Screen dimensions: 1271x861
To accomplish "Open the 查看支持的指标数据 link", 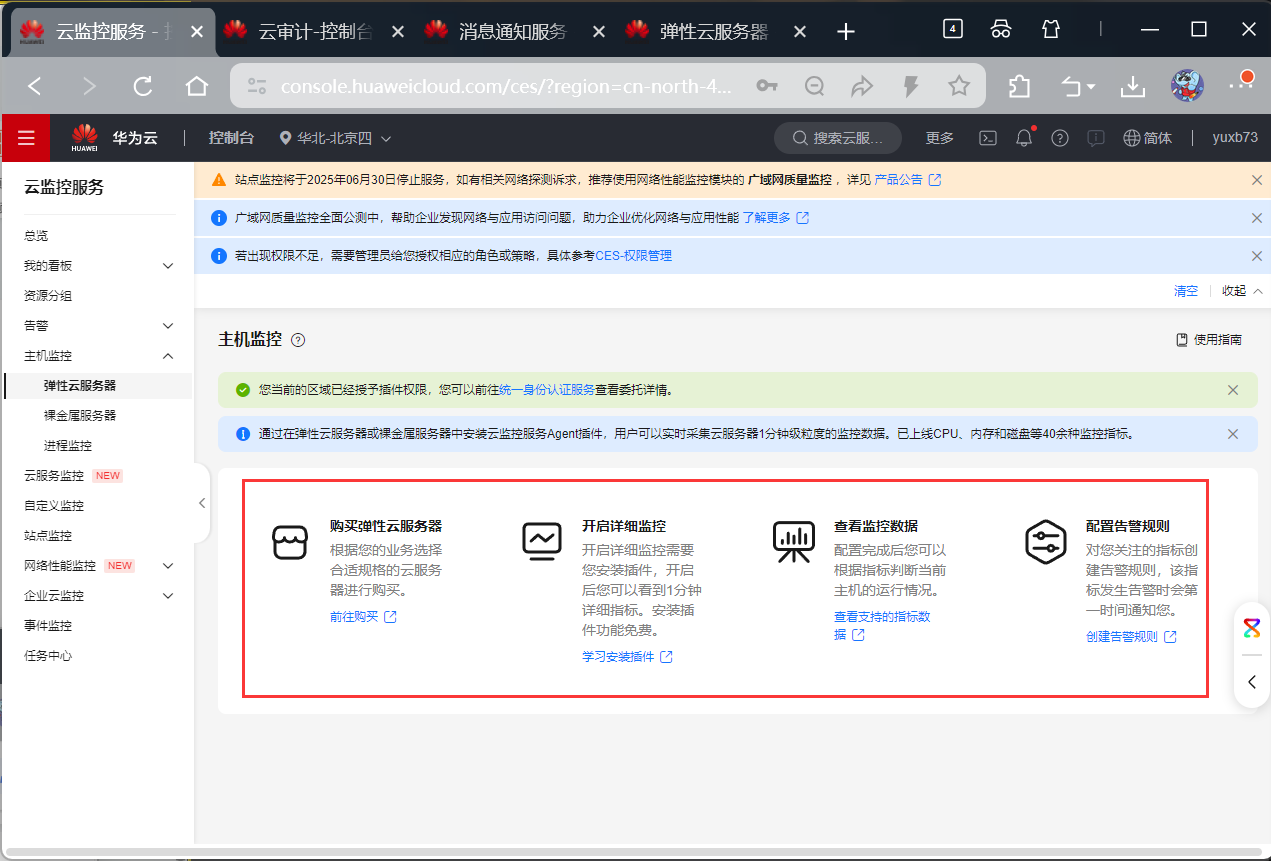I will click(x=882, y=626).
